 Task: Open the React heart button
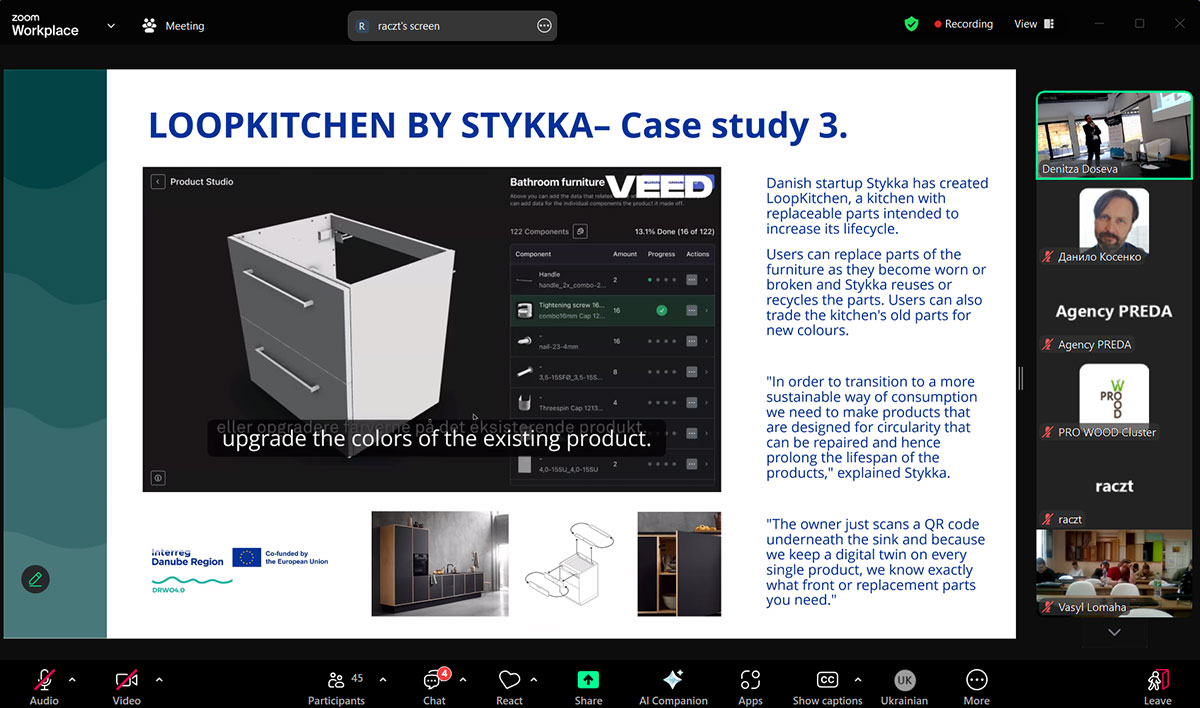coord(509,686)
